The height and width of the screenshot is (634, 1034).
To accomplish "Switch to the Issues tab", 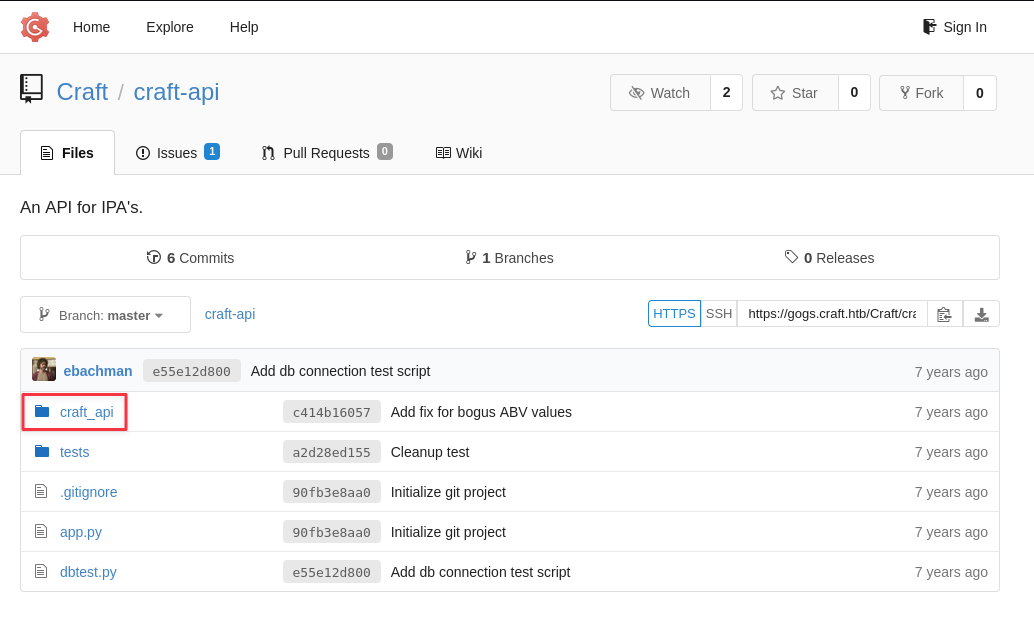I will pos(177,153).
